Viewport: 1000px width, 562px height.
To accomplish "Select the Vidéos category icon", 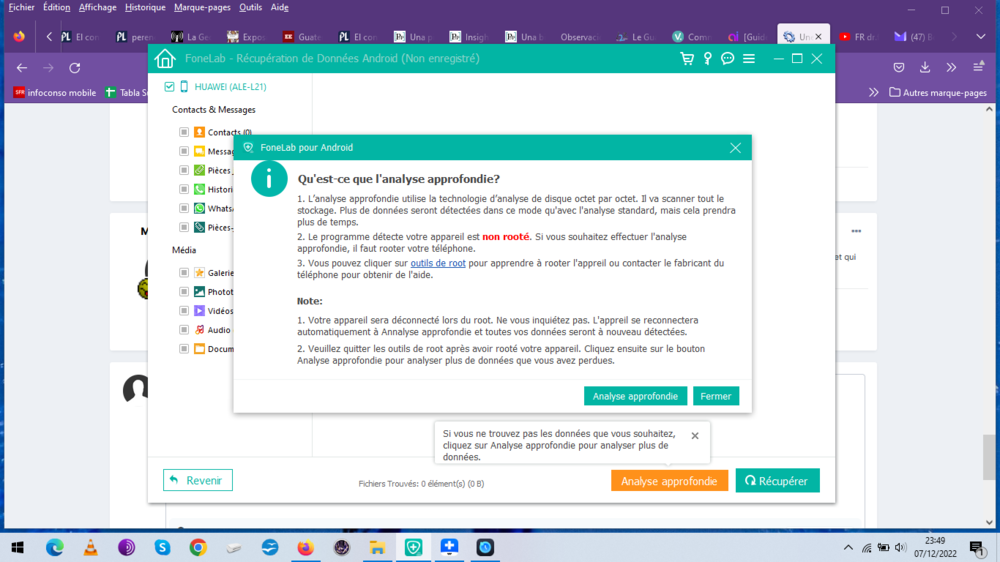I will coord(200,311).
